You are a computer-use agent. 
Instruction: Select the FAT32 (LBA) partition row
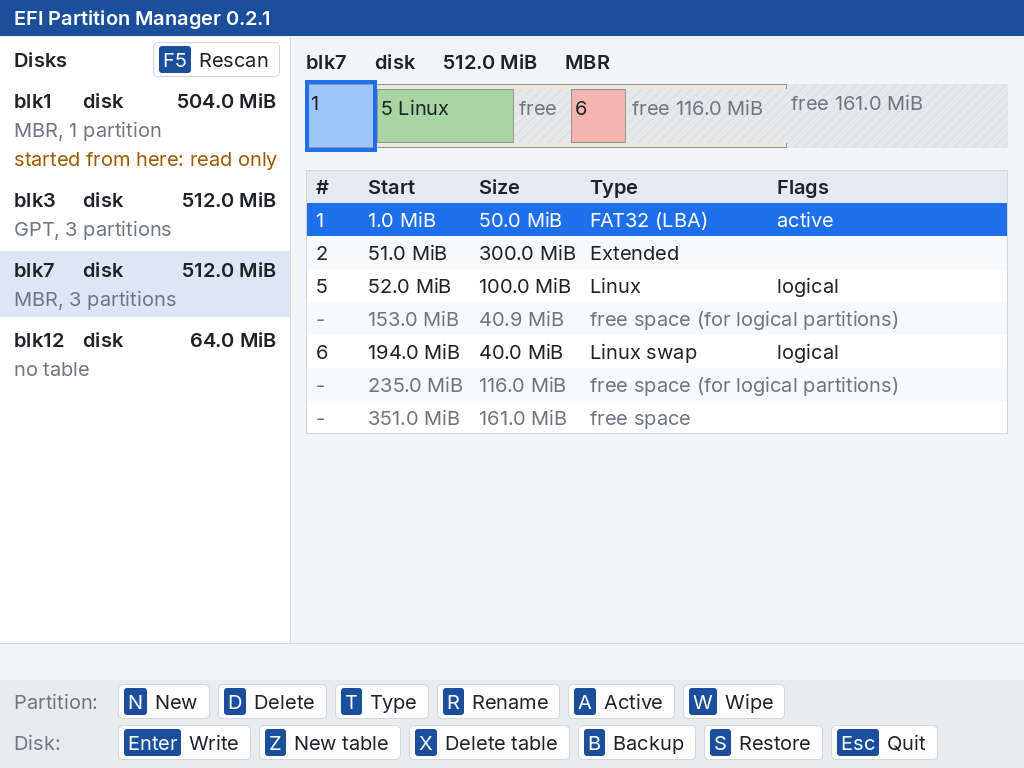click(x=657, y=220)
